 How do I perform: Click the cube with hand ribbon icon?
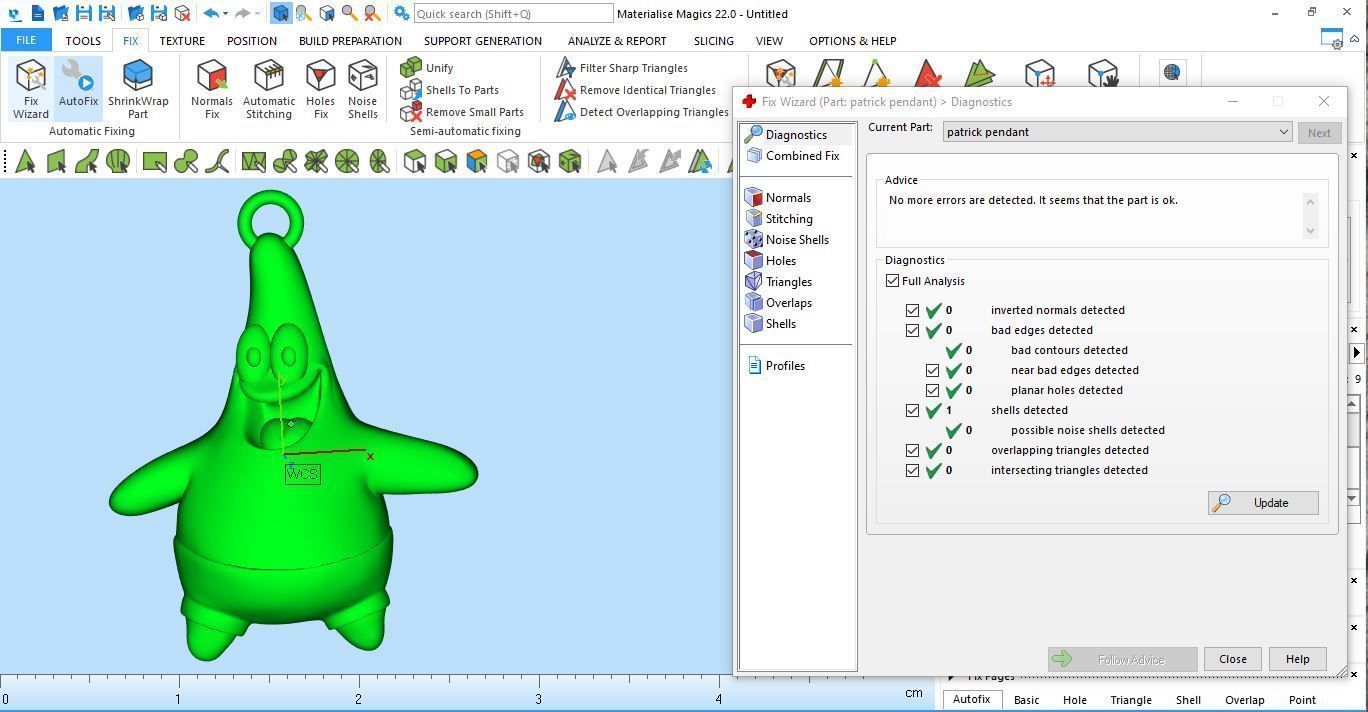[1102, 74]
